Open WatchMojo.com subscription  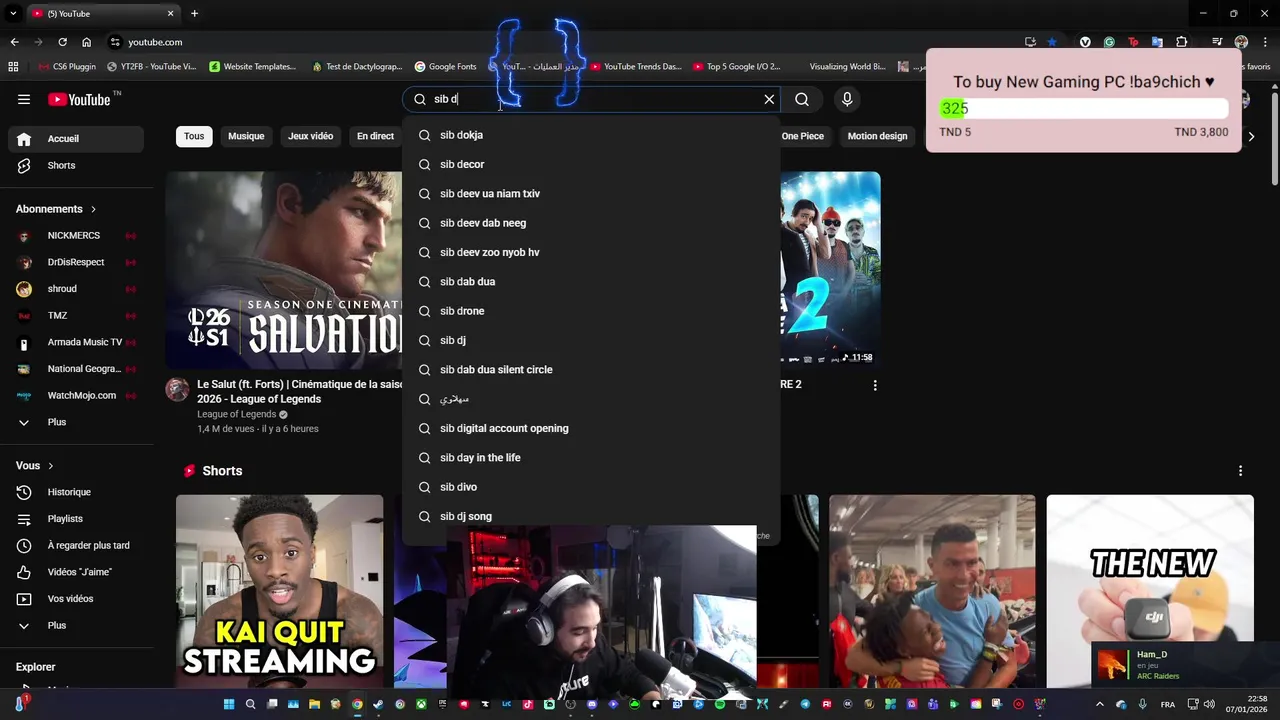point(76,395)
